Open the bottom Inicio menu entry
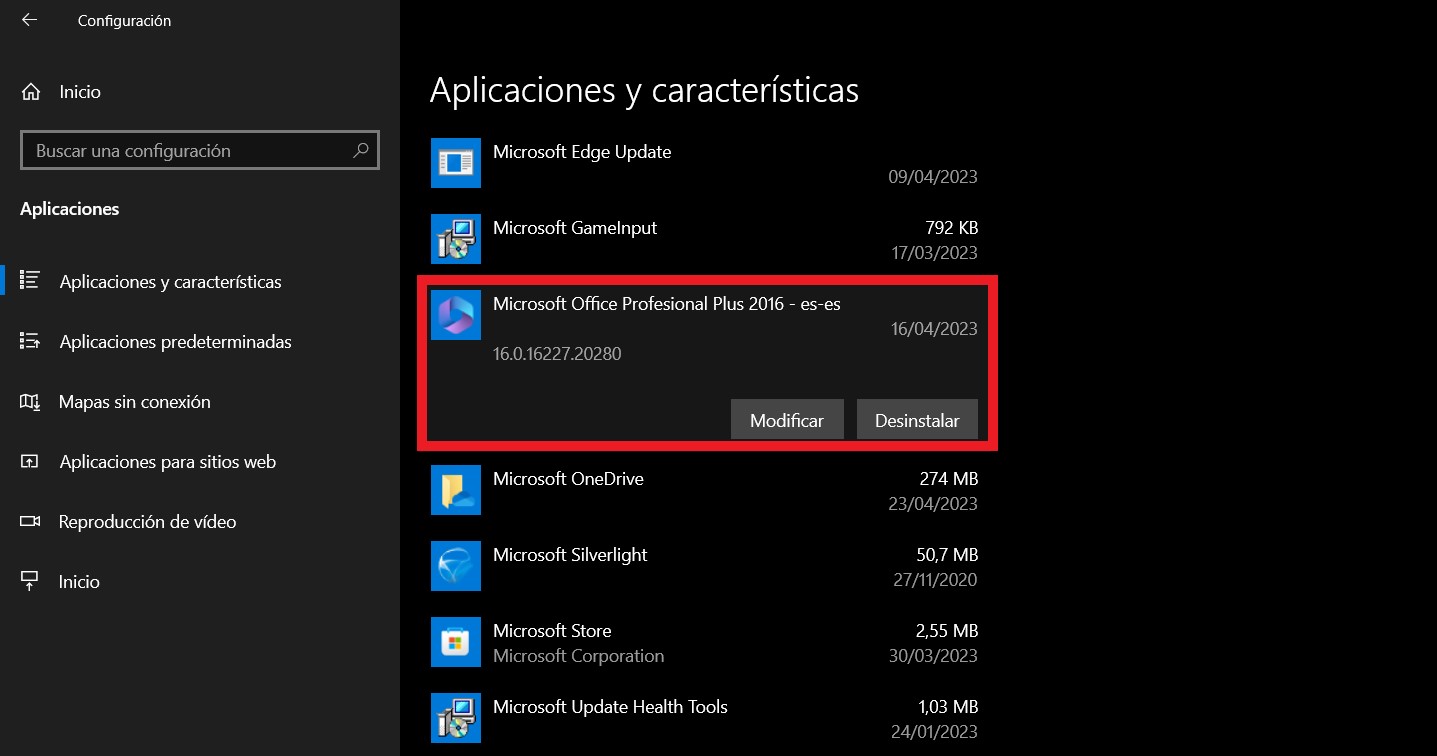 (x=79, y=582)
